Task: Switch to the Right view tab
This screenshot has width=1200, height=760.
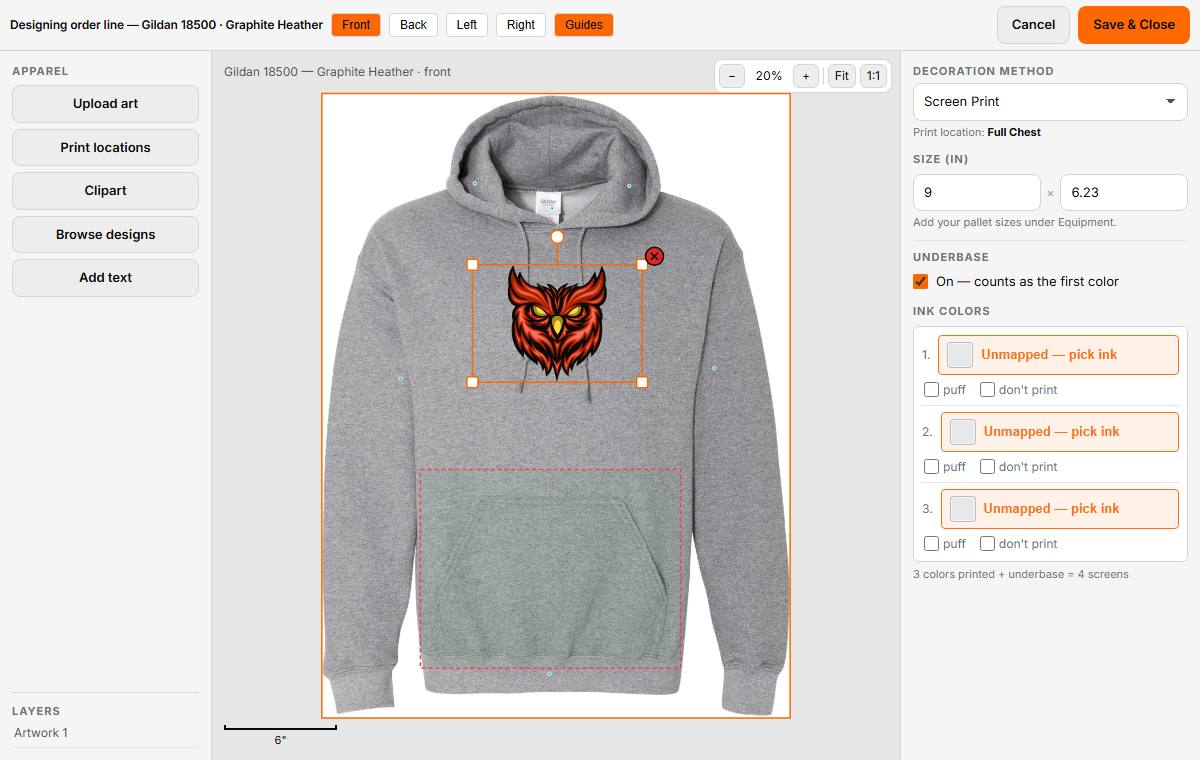Action: click(x=521, y=25)
